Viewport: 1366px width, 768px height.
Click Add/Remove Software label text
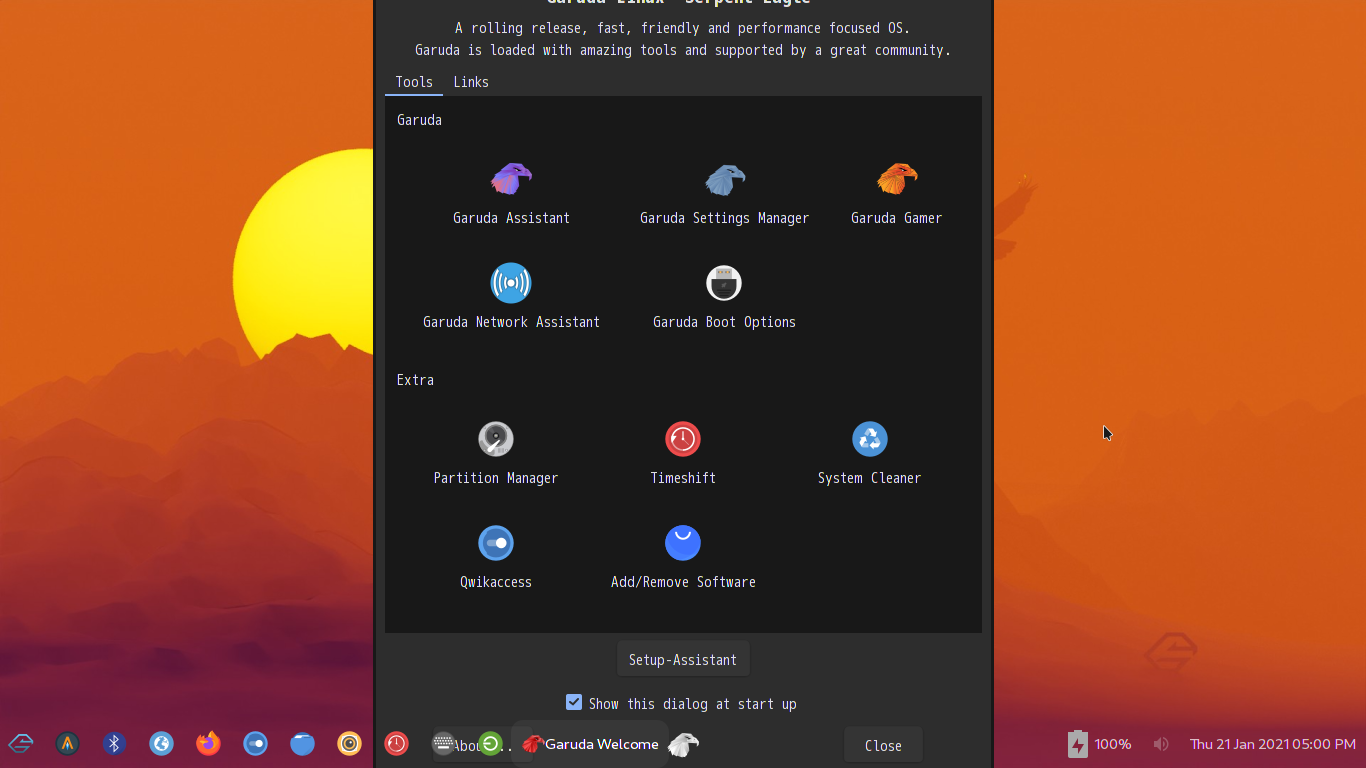683,582
